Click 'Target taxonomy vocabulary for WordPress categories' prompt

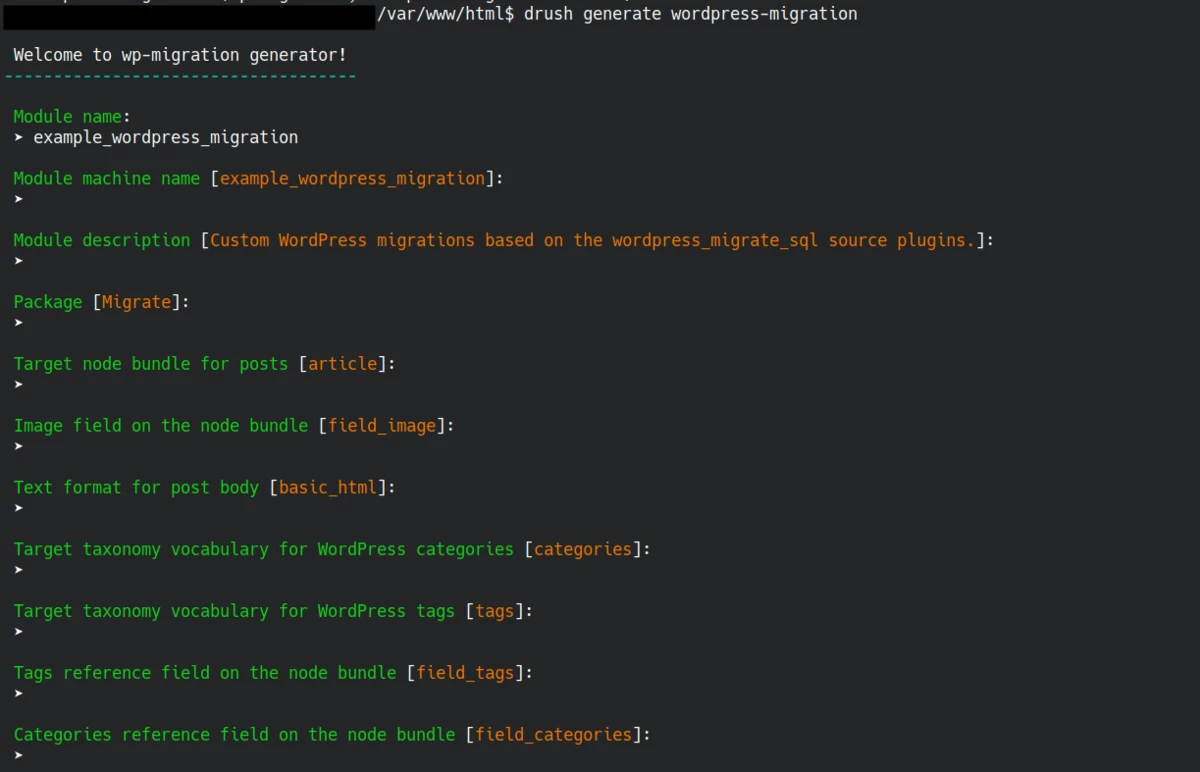(264, 549)
